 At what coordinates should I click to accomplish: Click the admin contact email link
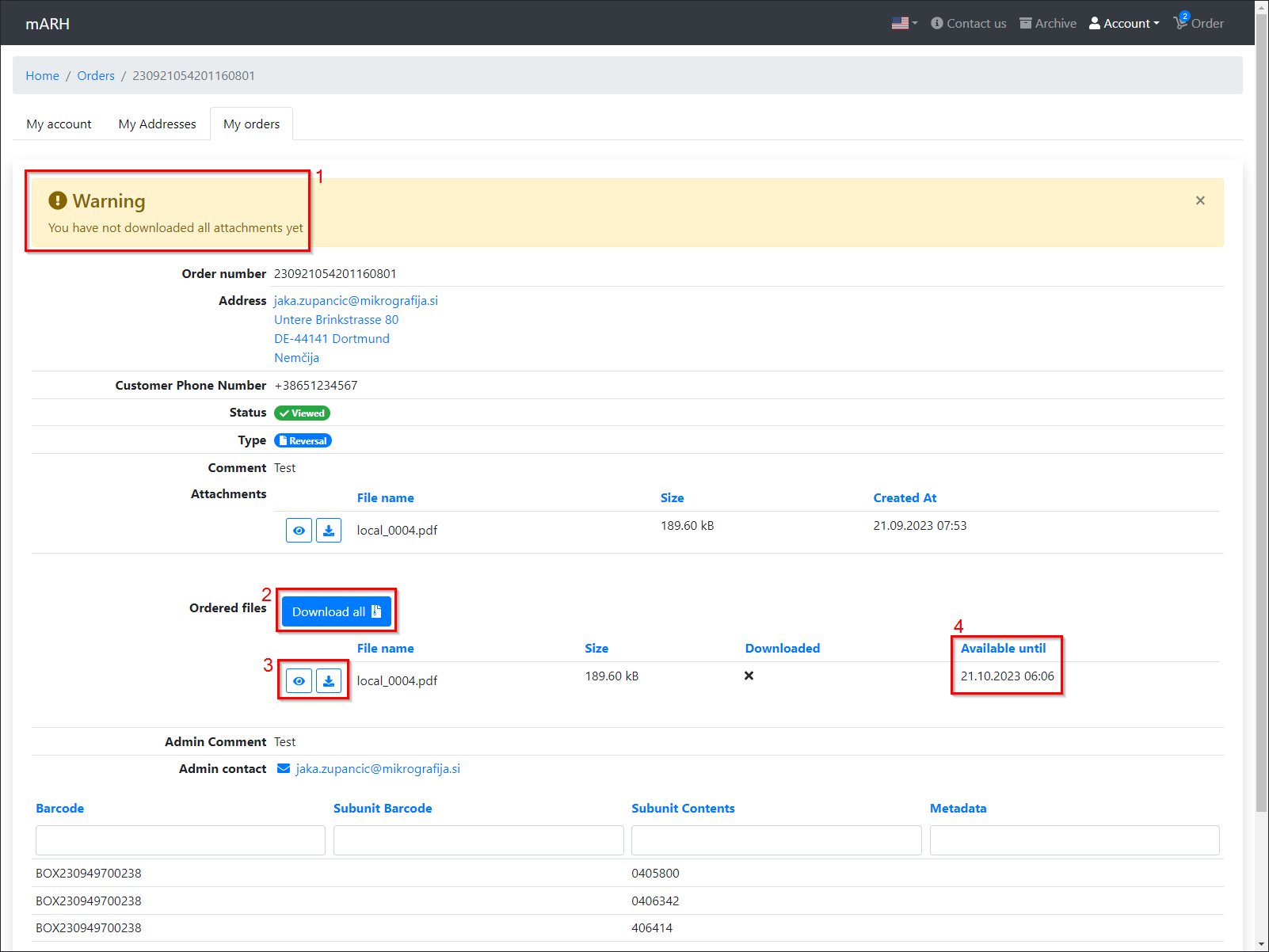coord(377,769)
